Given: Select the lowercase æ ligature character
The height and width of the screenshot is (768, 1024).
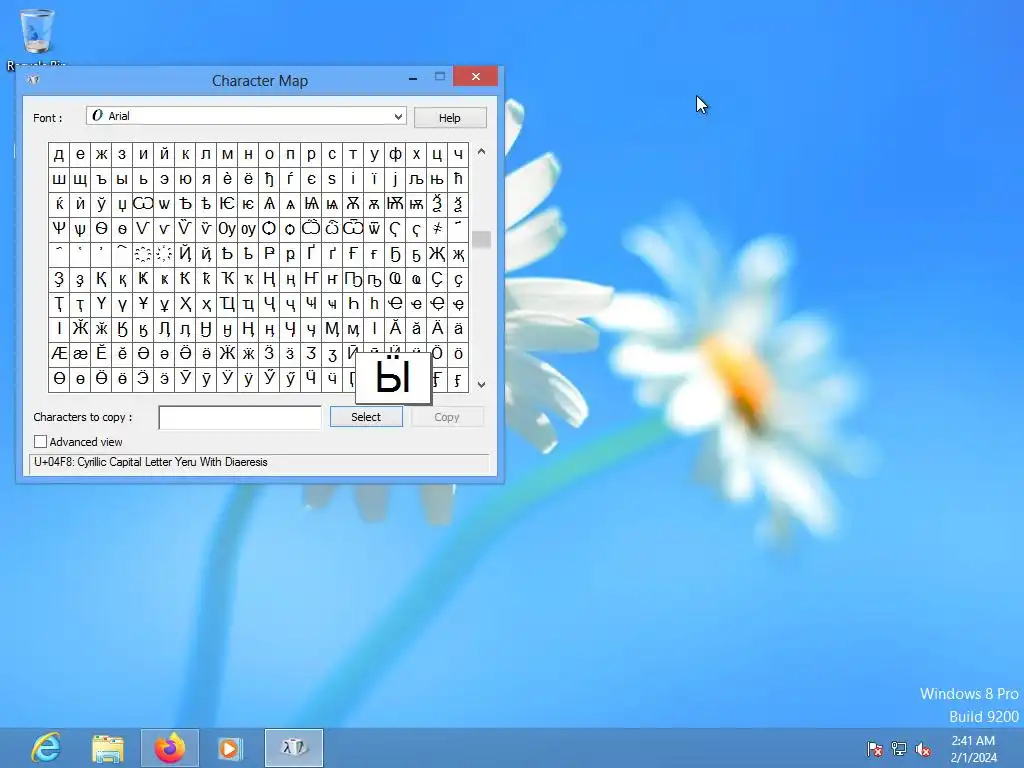Looking at the screenshot, I should point(80,354).
